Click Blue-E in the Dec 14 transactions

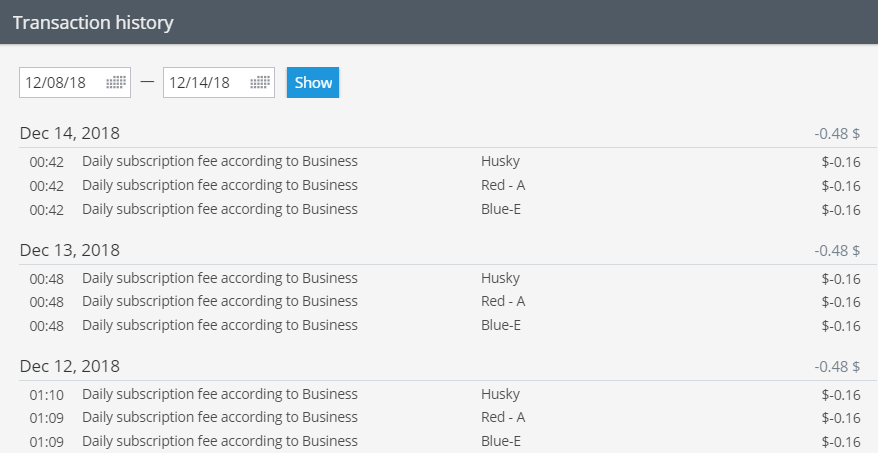[501, 209]
